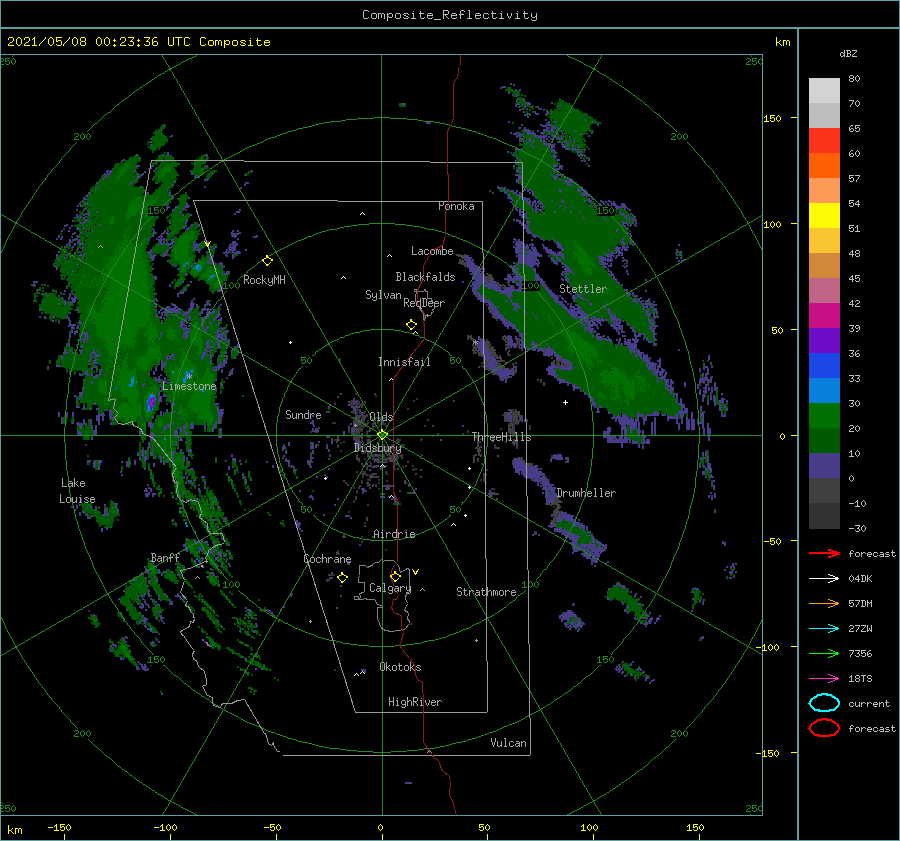900x841 pixels.
Task: Pick the yellow 51-54 dBZ color swatch
Action: click(x=824, y=216)
